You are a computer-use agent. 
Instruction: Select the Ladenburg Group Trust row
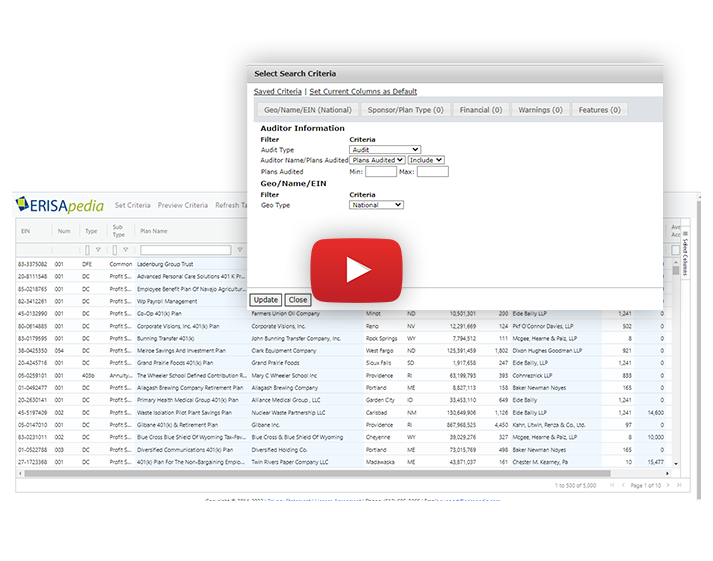[x=165, y=264]
